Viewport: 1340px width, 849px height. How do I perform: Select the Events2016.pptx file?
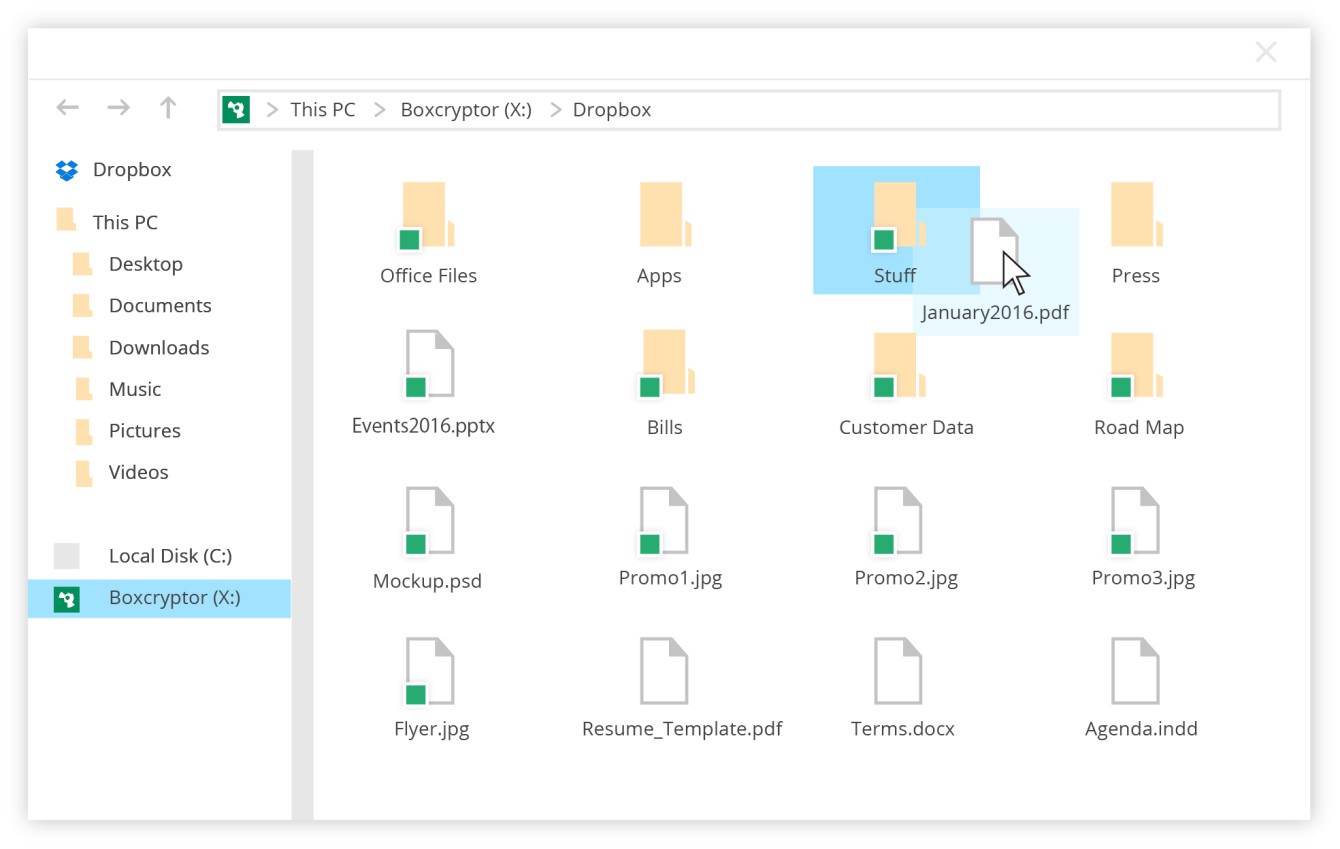(x=428, y=366)
